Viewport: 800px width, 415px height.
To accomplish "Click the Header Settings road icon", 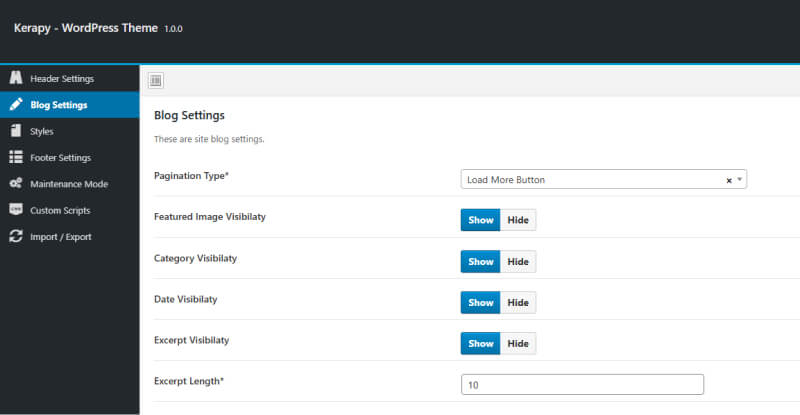I will coord(16,78).
